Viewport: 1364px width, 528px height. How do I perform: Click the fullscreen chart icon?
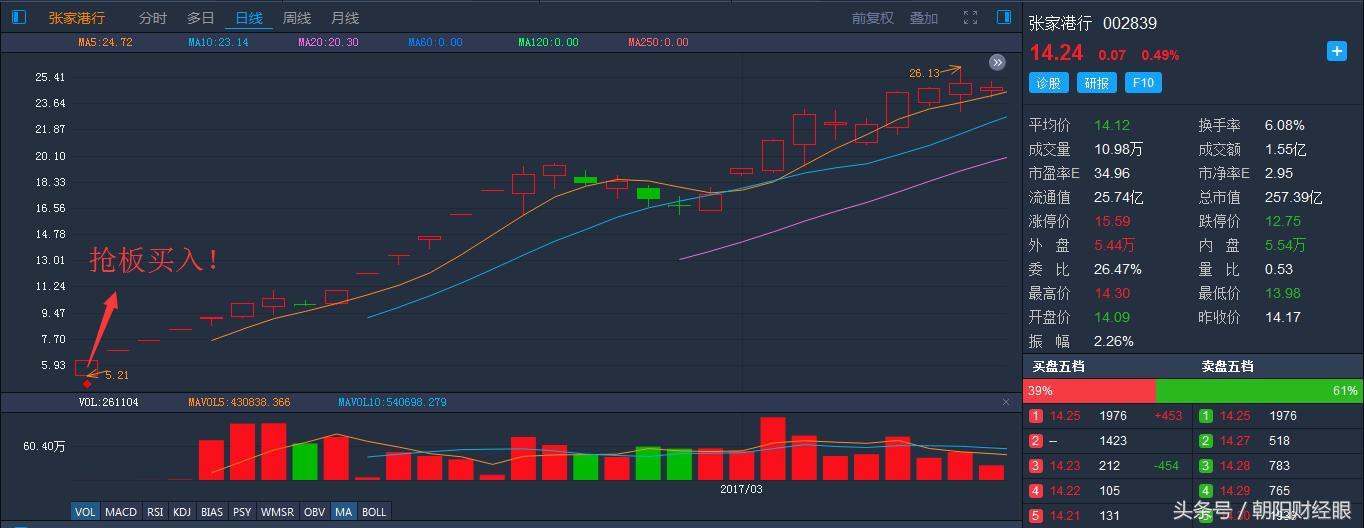click(x=970, y=18)
